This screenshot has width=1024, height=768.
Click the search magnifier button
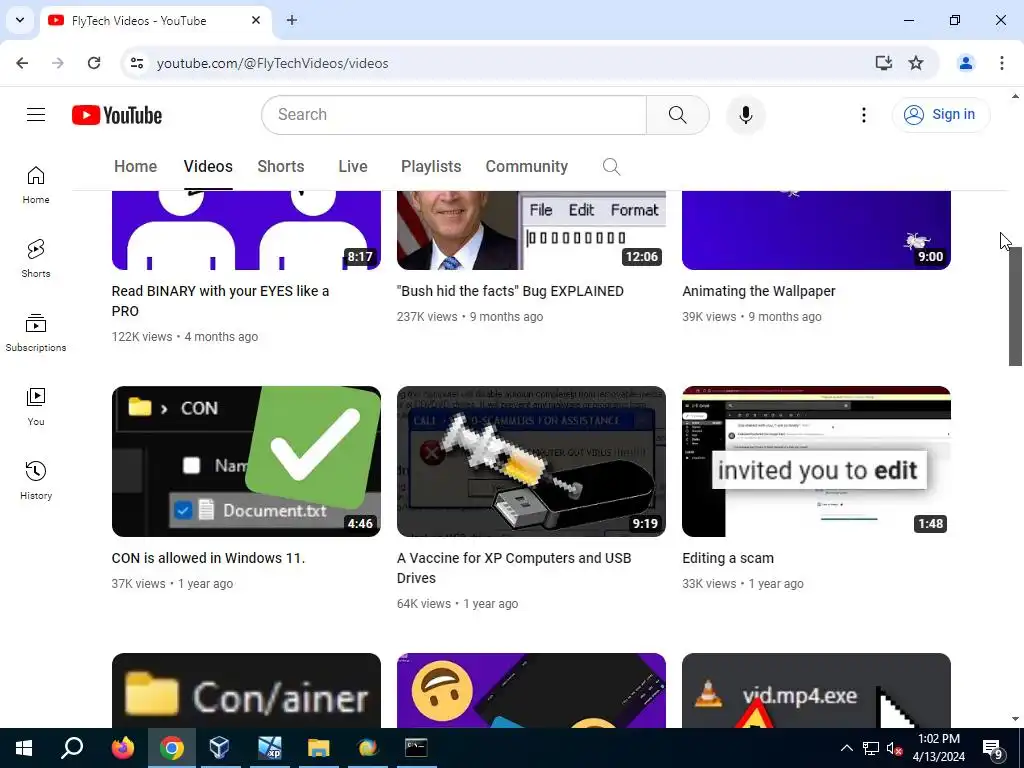[677, 115]
